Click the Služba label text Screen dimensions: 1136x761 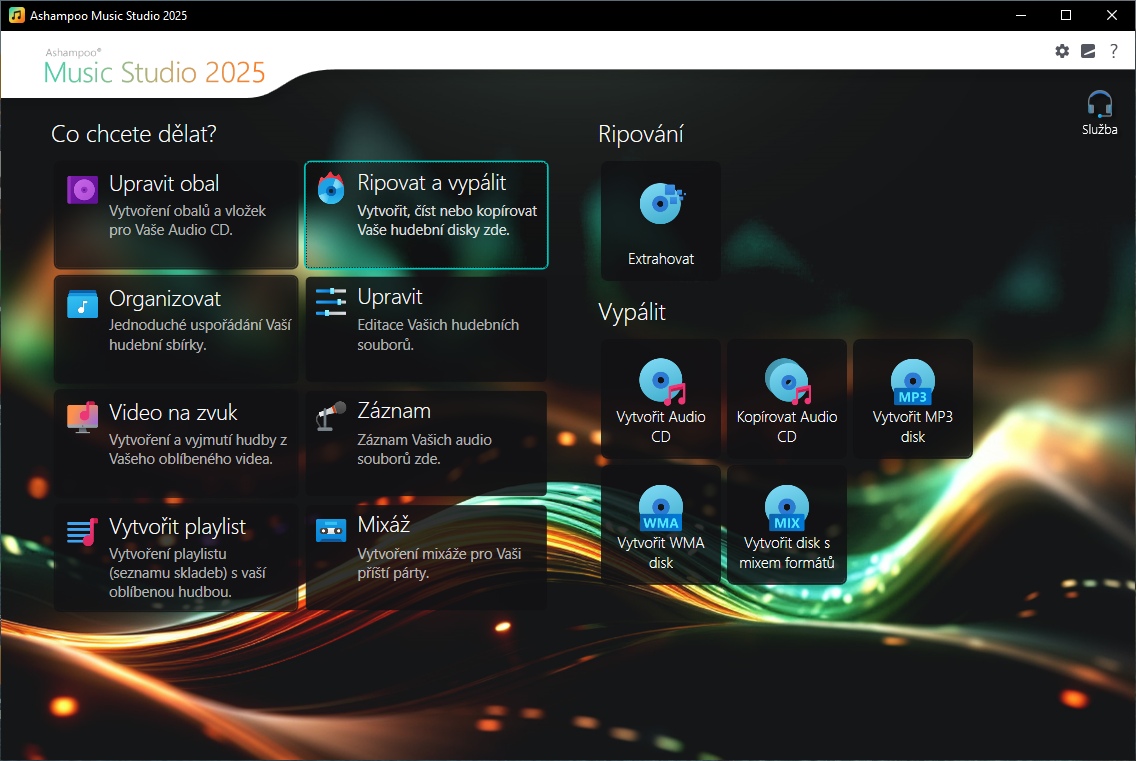pos(1099,130)
